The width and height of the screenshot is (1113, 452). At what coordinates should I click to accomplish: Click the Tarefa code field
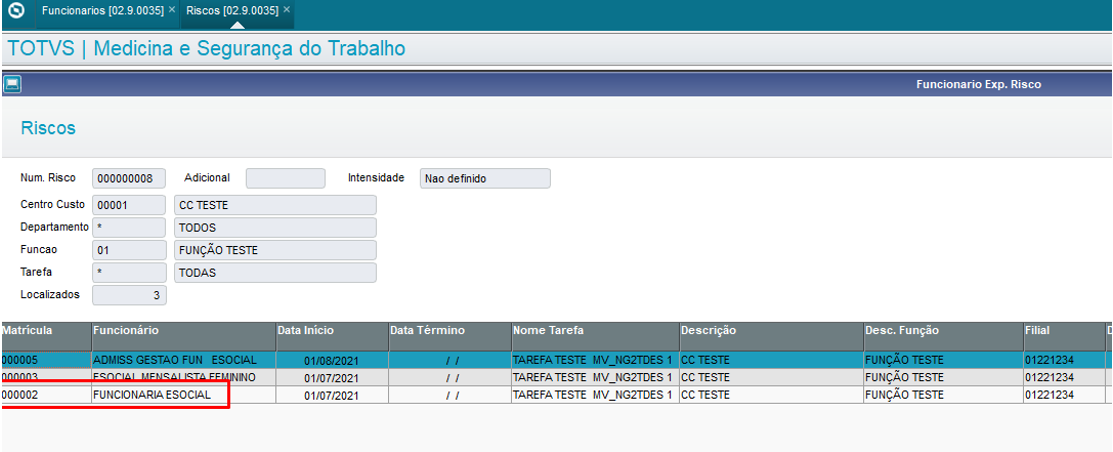tap(129, 272)
